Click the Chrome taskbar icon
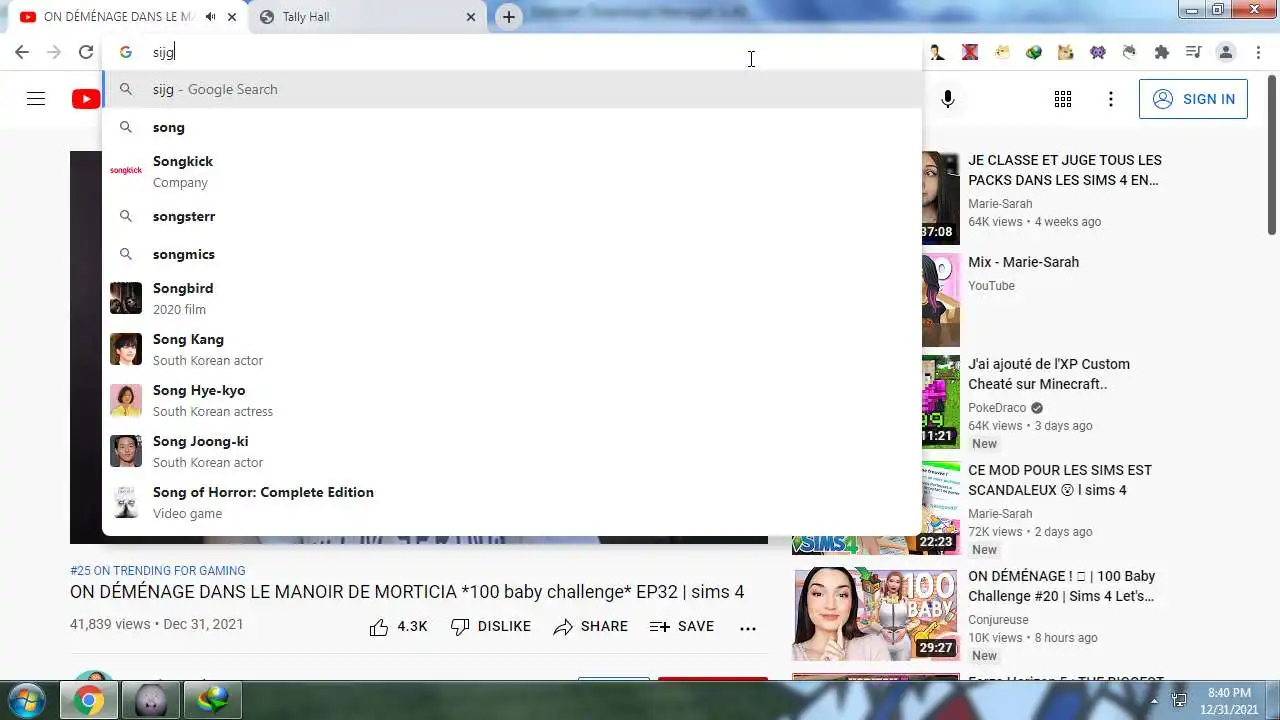The width and height of the screenshot is (1280, 720). pos(88,701)
